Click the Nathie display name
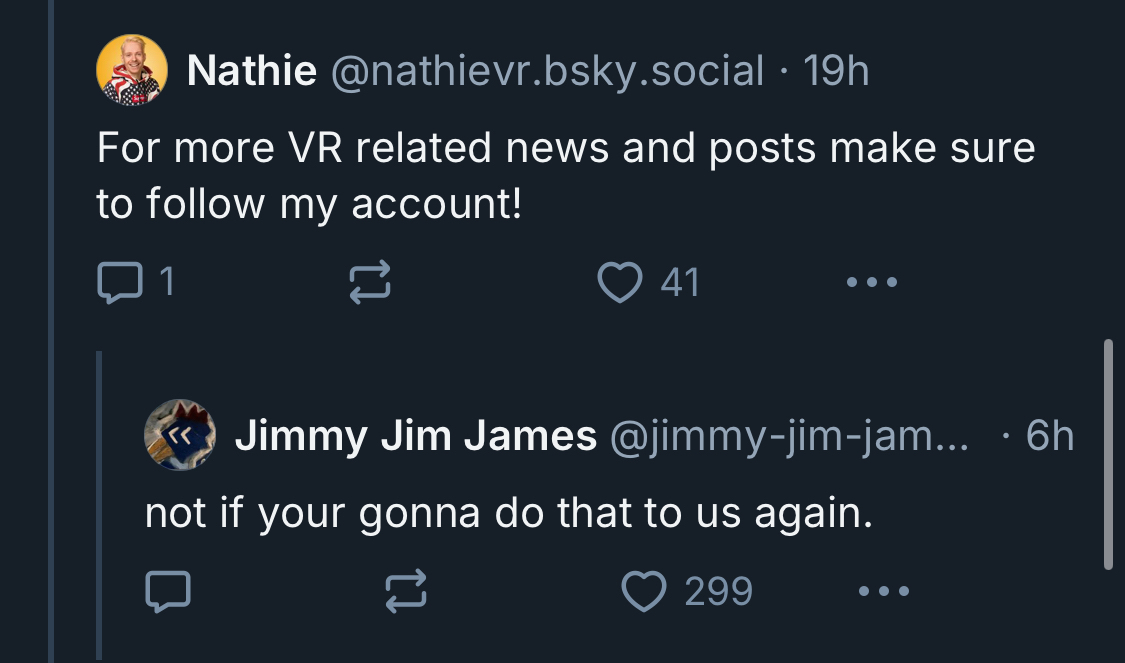The height and width of the screenshot is (663, 1125). [x=251, y=71]
